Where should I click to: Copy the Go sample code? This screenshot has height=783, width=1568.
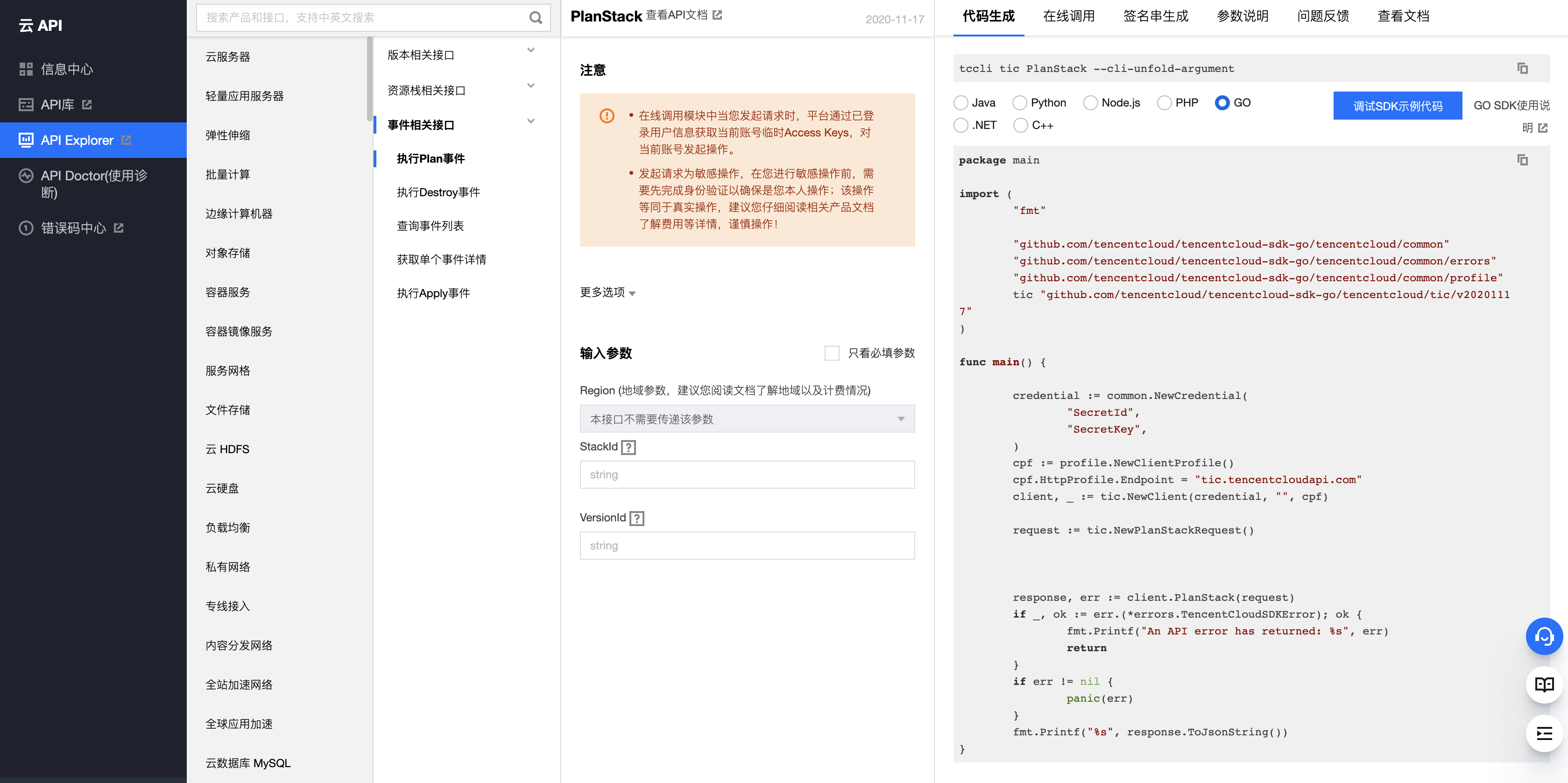pos(1522,159)
